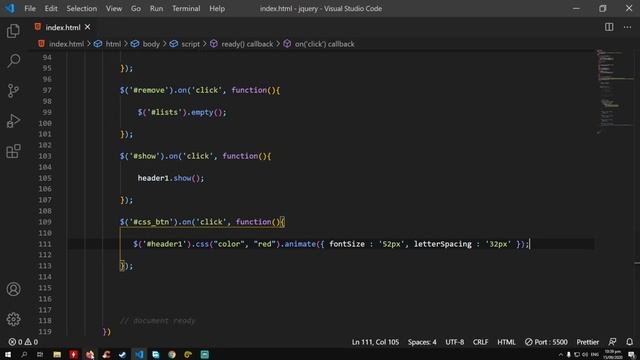Image resolution: width=640 pixels, height=360 pixels.
Task: Change indentation via Spaces: 4
Action: point(422,342)
